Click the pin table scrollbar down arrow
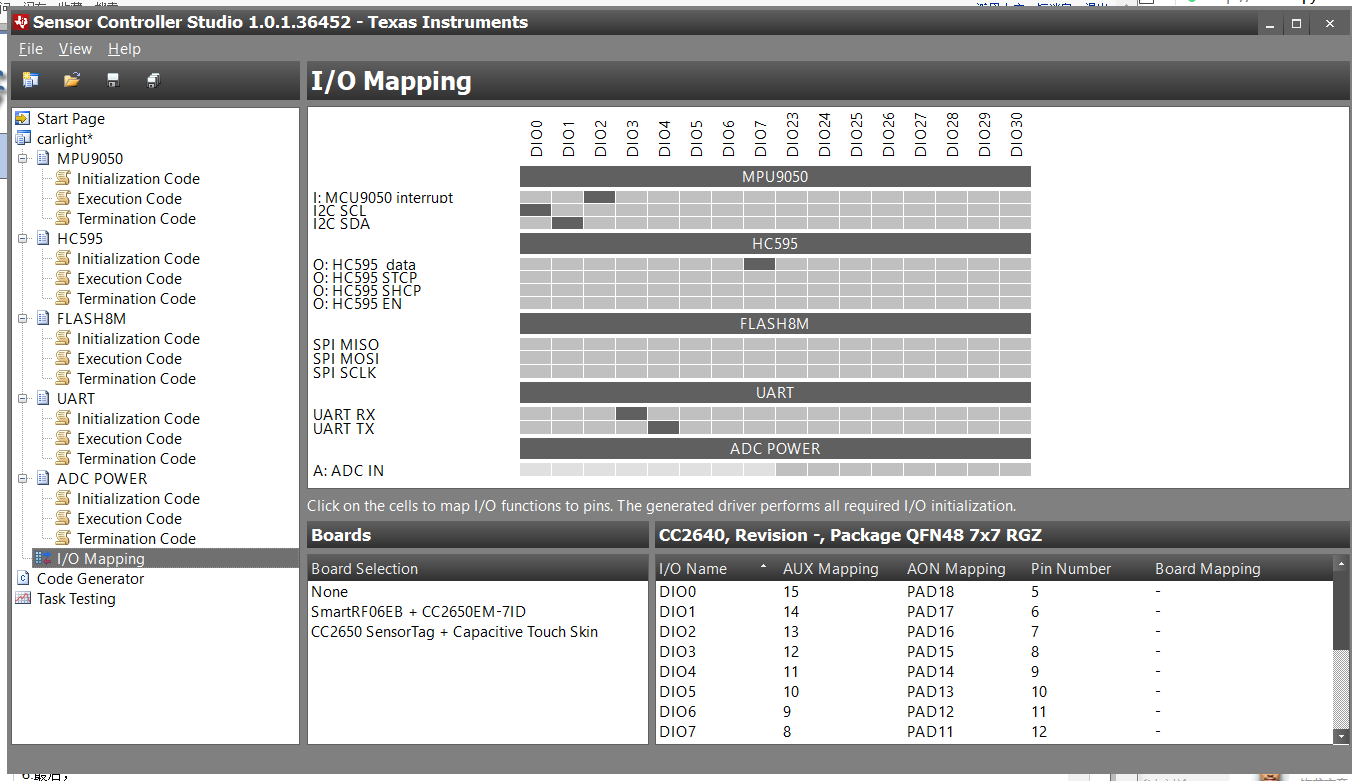This screenshot has height=781, width=1352. 1341,735
